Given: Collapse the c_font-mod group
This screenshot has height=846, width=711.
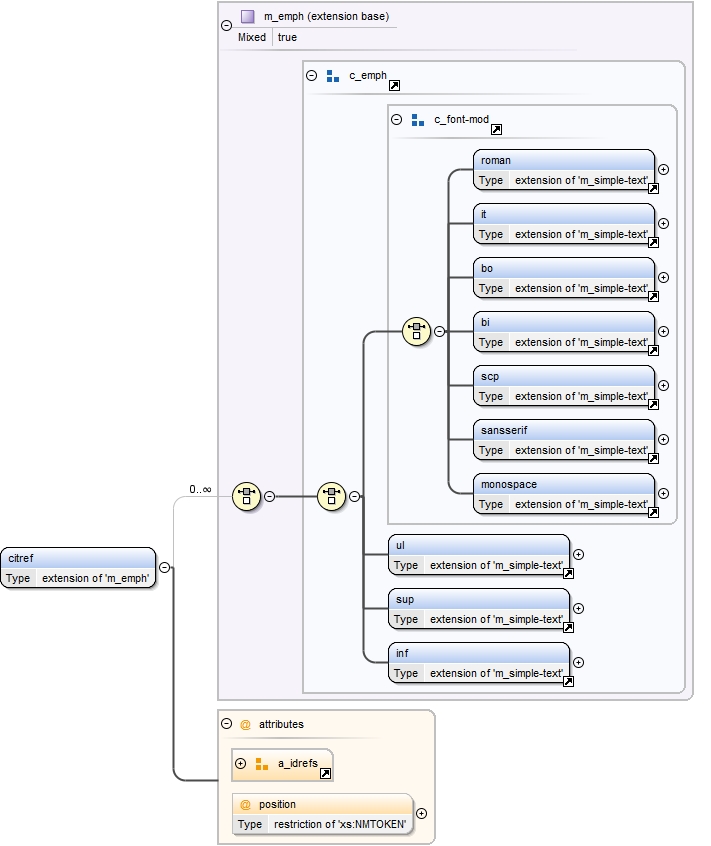Looking at the screenshot, I should [396, 119].
